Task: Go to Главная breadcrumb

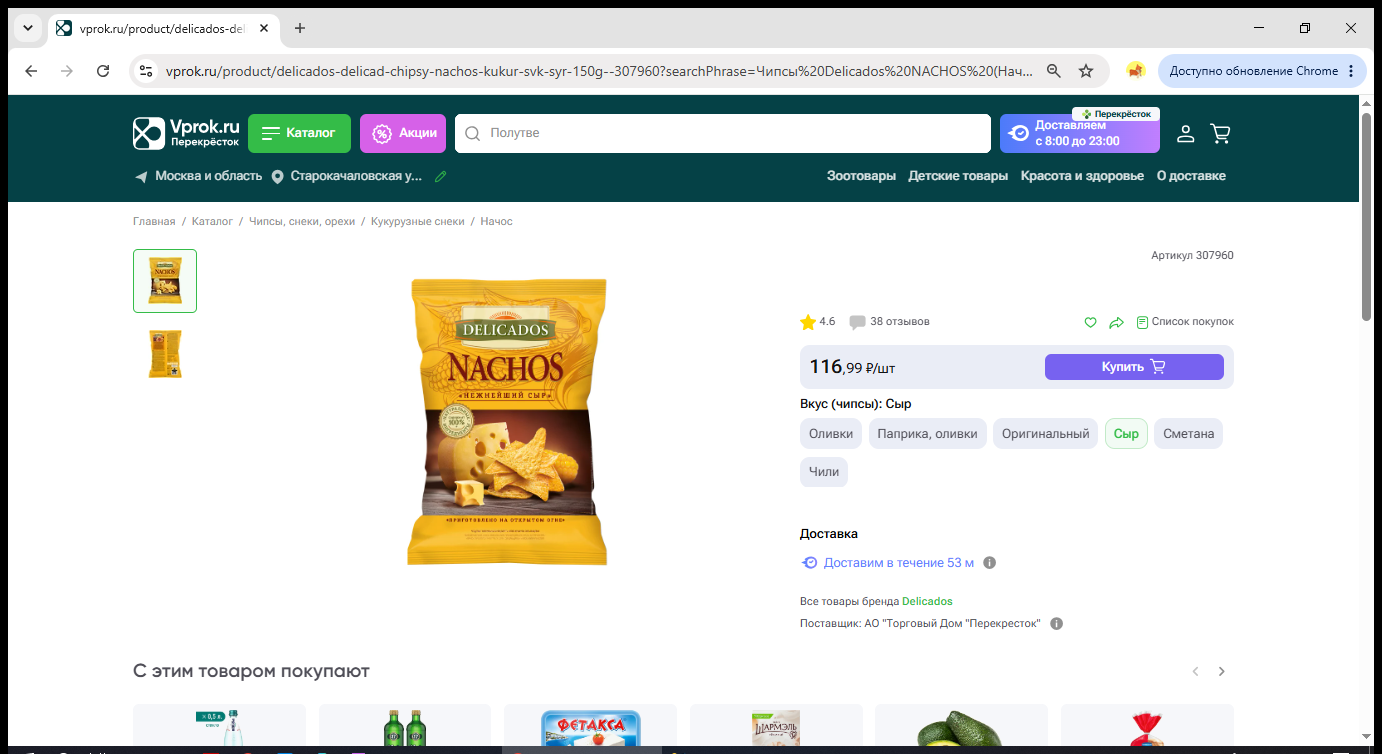Action: pyautogui.click(x=154, y=221)
